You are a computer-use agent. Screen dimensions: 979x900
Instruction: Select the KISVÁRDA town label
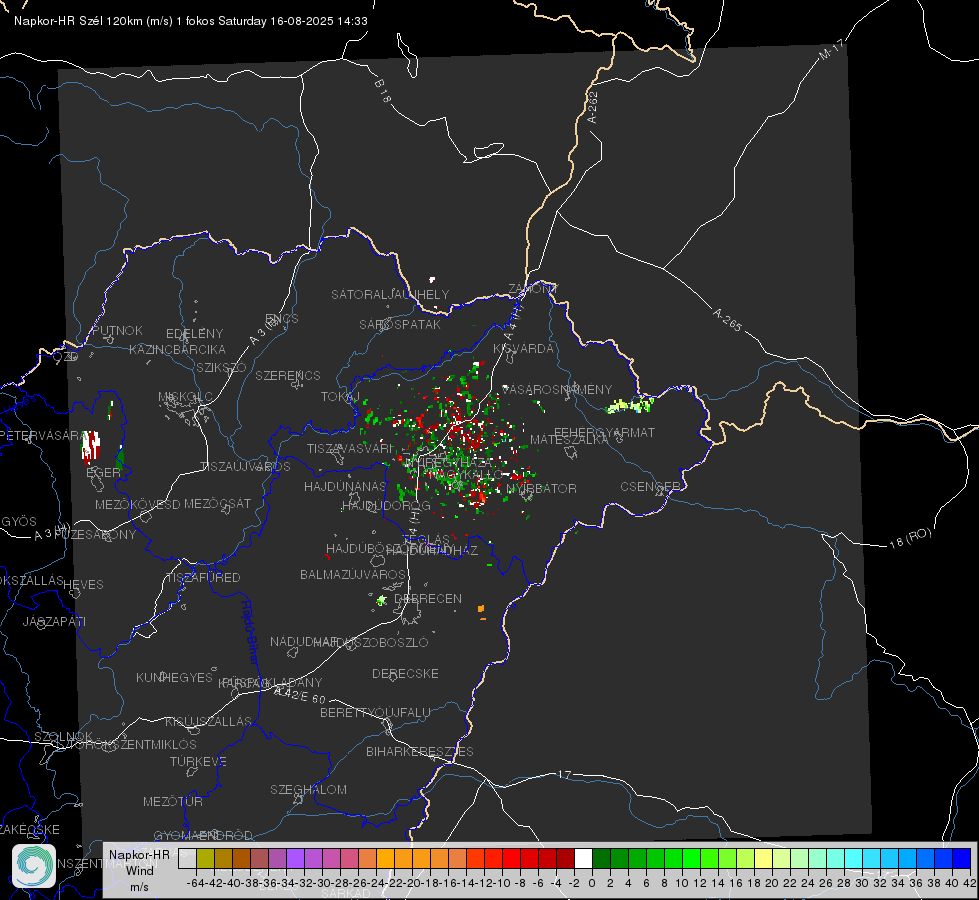click(523, 349)
